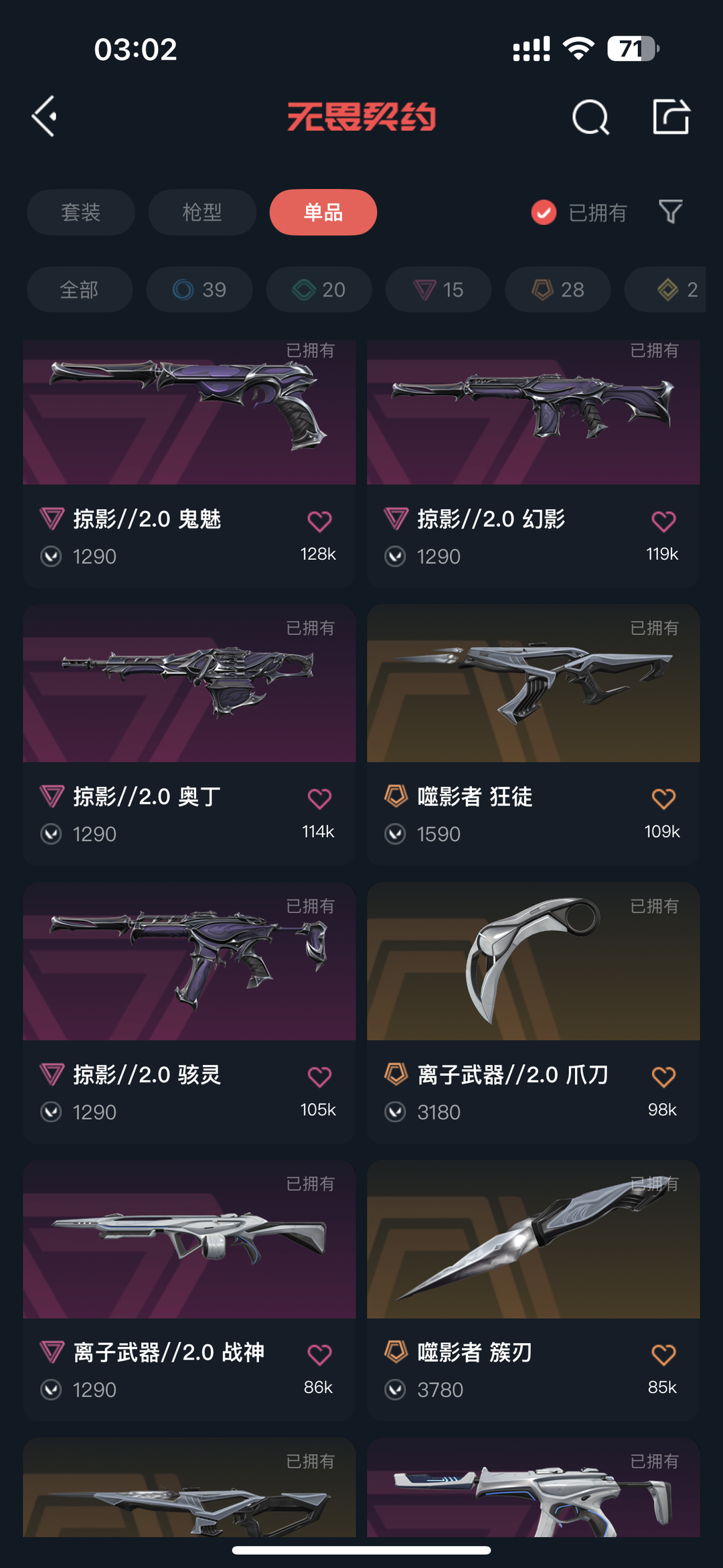Viewport: 723px width, 1568px height.
Task: Switch to the 套装 tab
Action: pos(81,212)
